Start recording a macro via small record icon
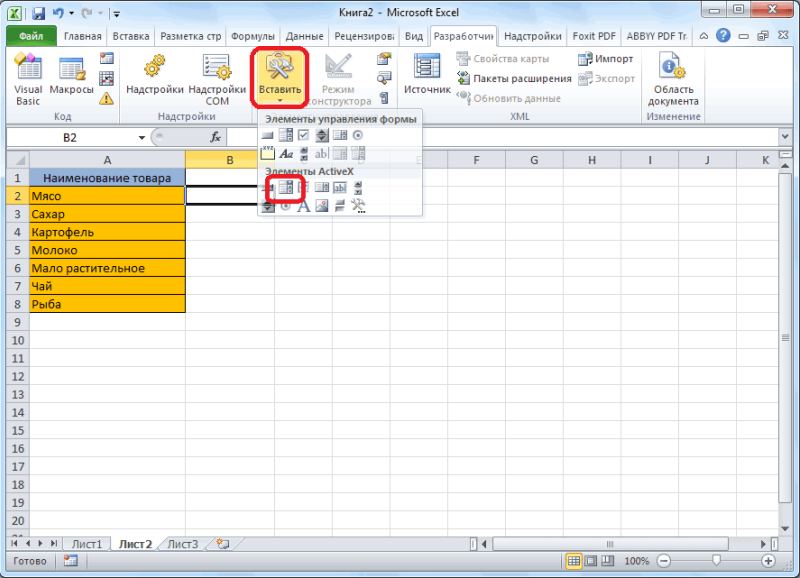 point(106,58)
